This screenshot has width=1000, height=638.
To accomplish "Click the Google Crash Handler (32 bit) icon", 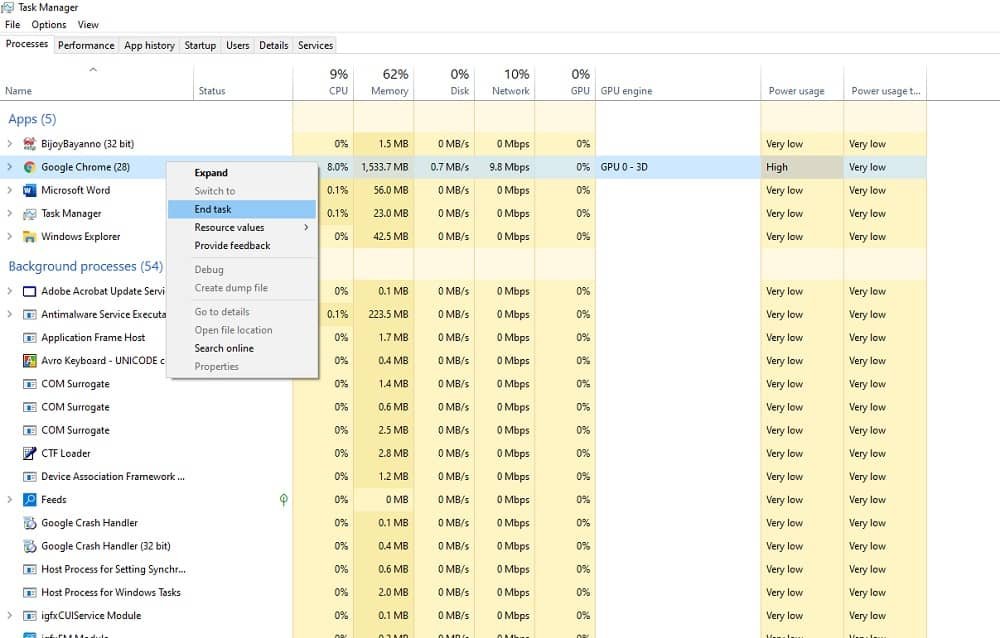I will click(29, 546).
